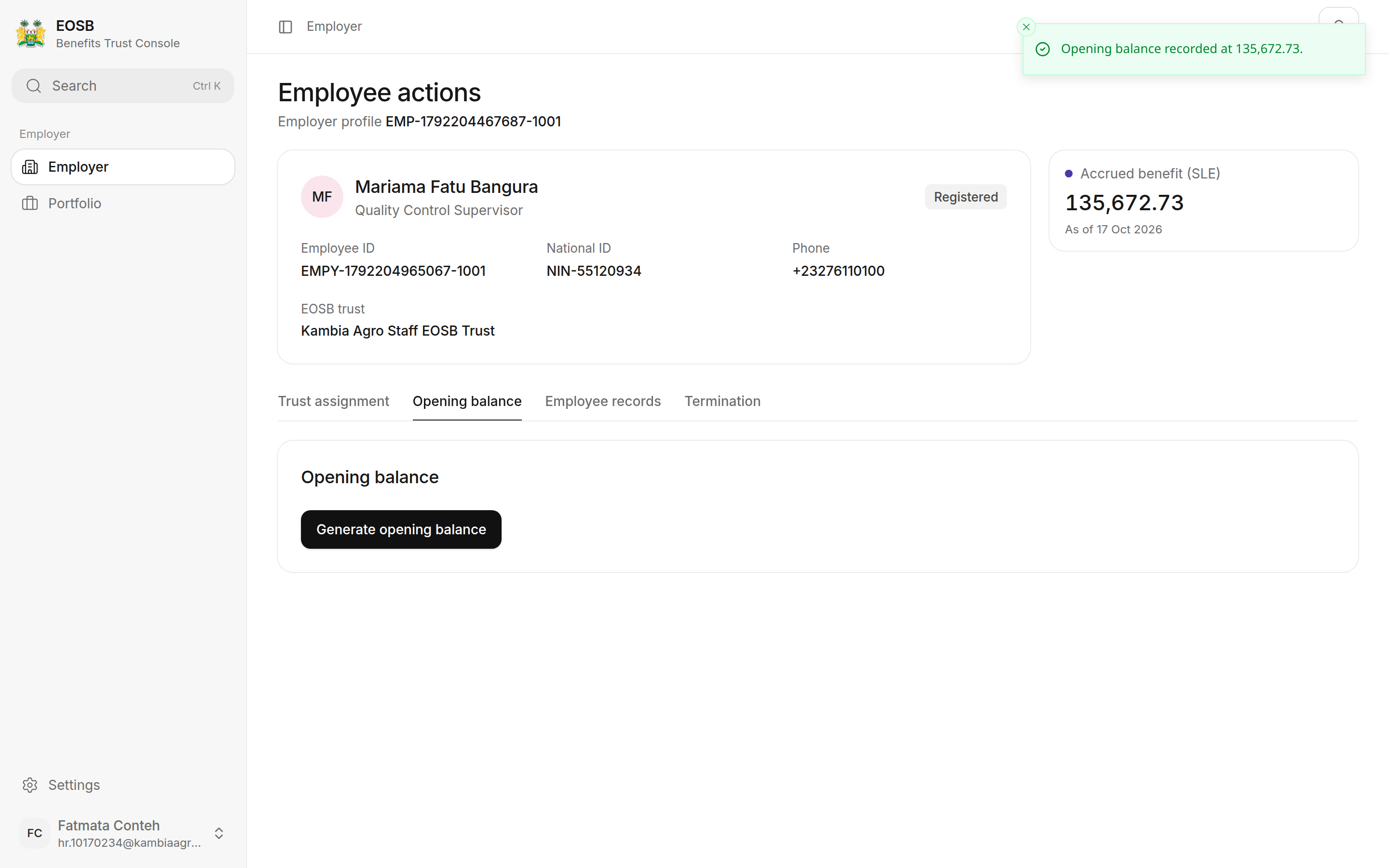
Task: Click the purple Accrued benefit dot
Action: click(1069, 174)
